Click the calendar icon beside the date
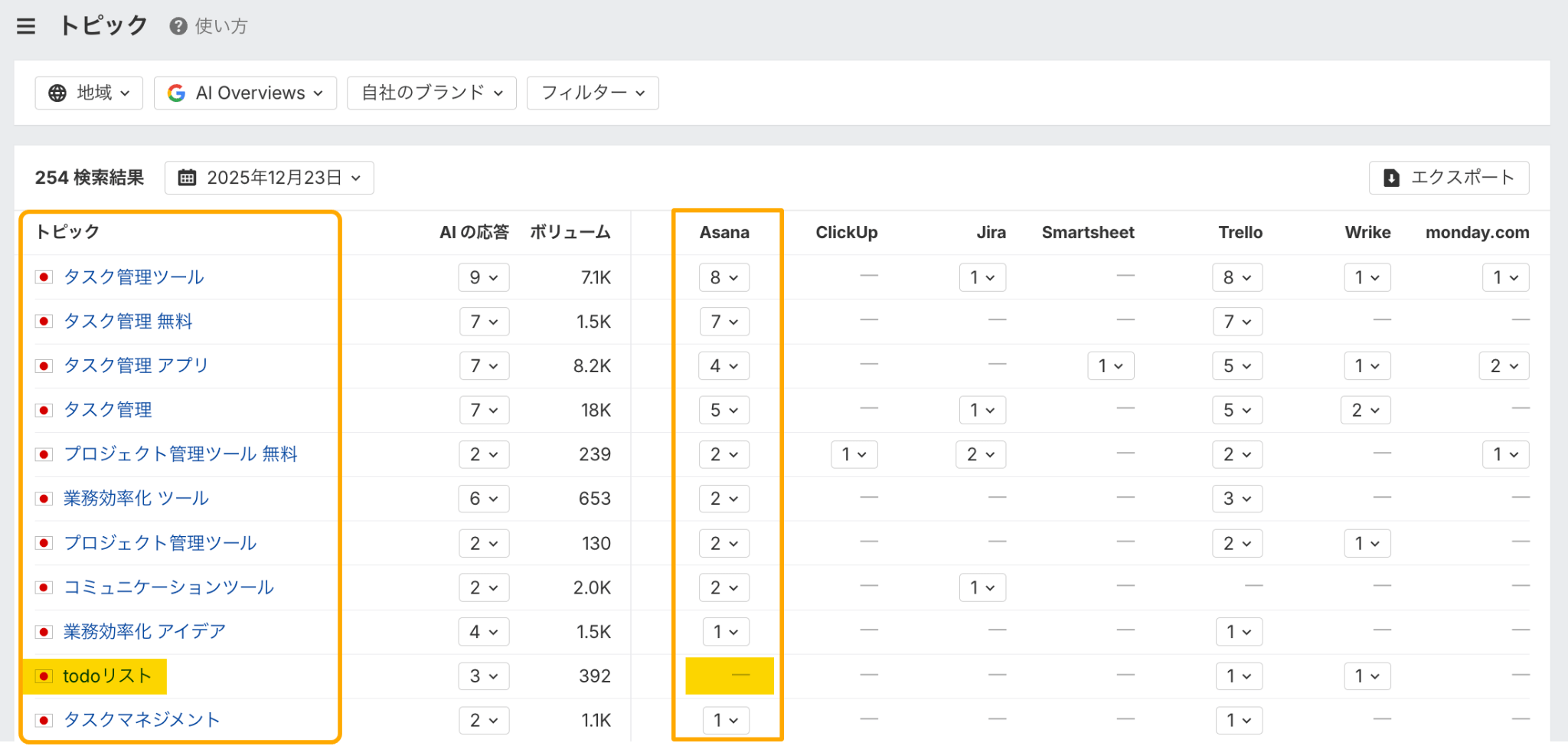The image size is (1568, 746). [187, 178]
